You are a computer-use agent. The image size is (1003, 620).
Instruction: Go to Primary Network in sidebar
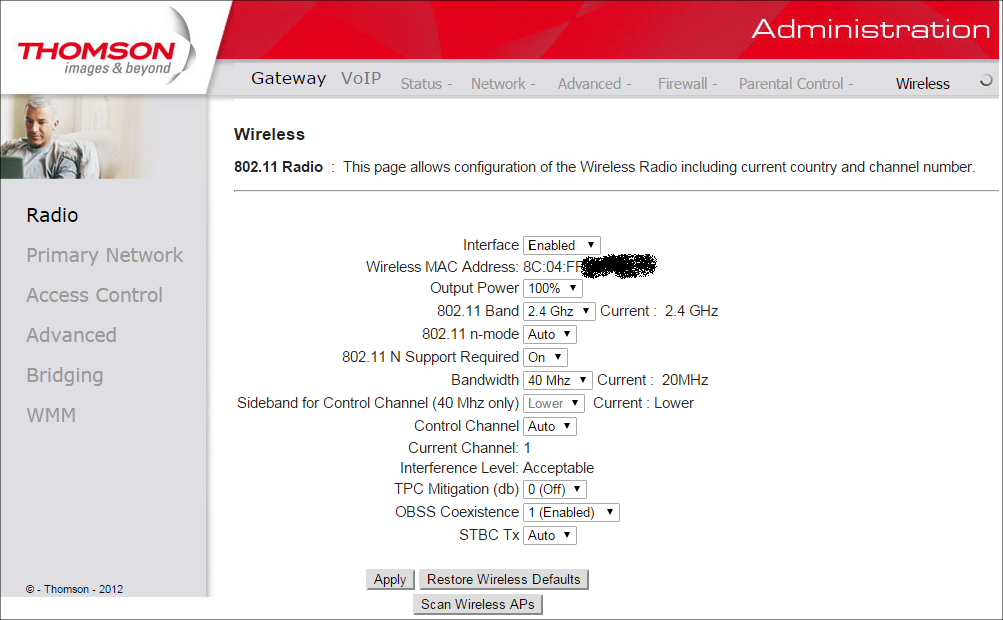(x=105, y=255)
